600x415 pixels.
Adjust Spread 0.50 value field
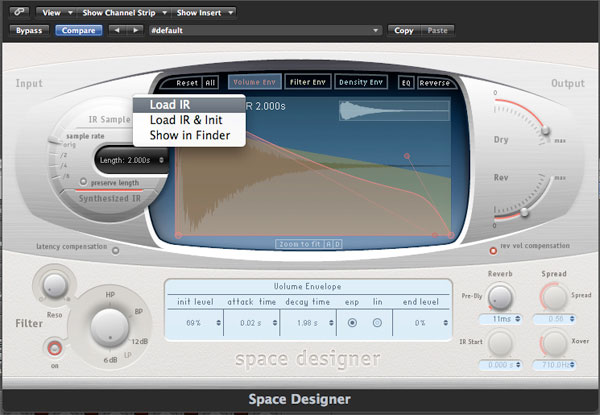click(554, 319)
